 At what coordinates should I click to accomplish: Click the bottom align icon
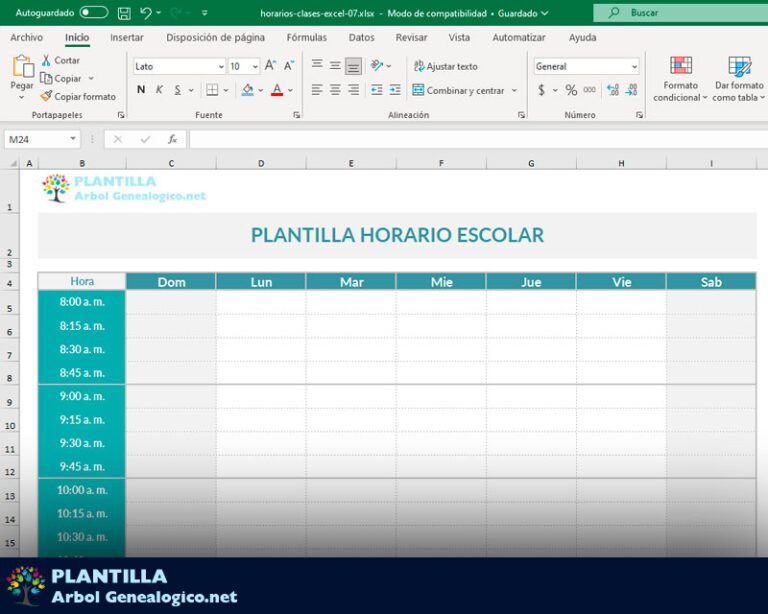point(354,66)
